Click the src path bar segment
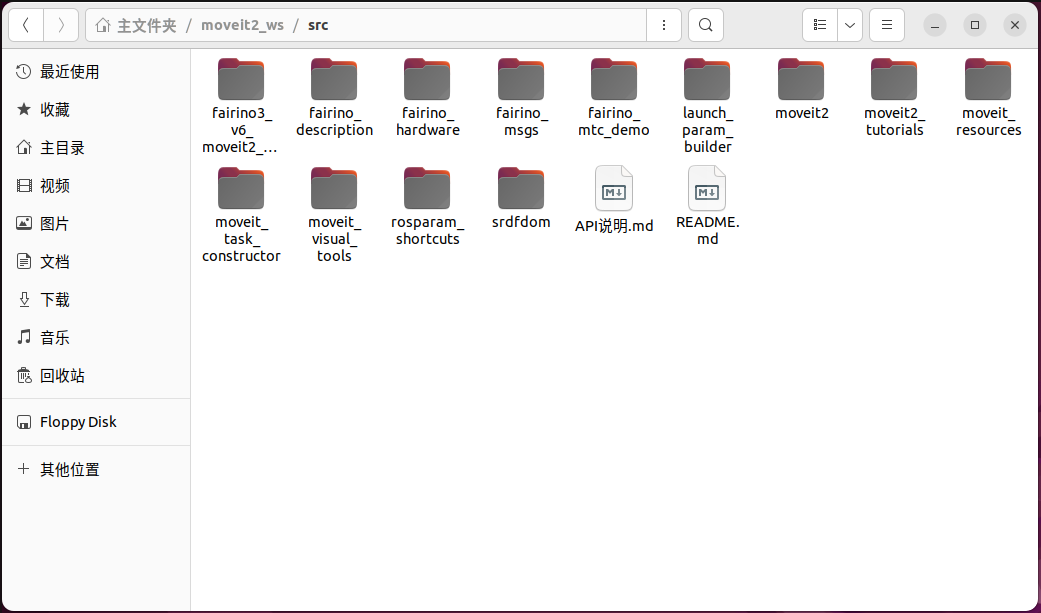This screenshot has width=1041, height=613. [318, 25]
